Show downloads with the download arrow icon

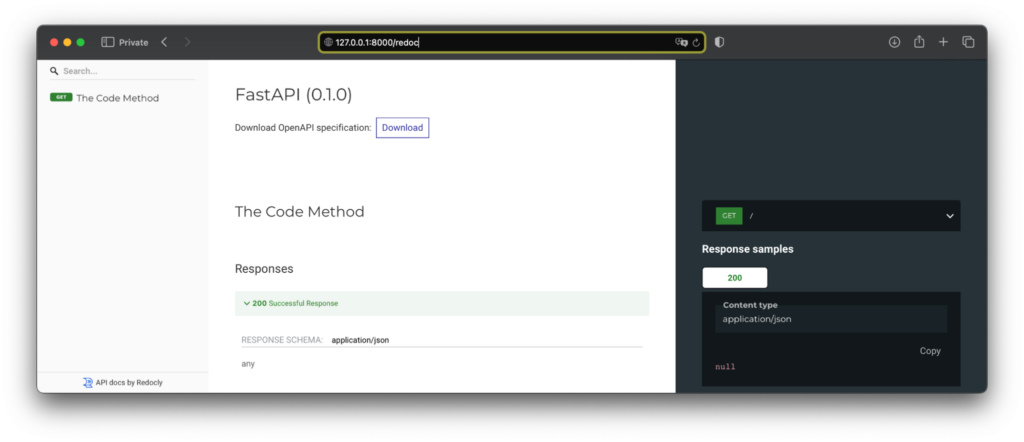(x=895, y=42)
